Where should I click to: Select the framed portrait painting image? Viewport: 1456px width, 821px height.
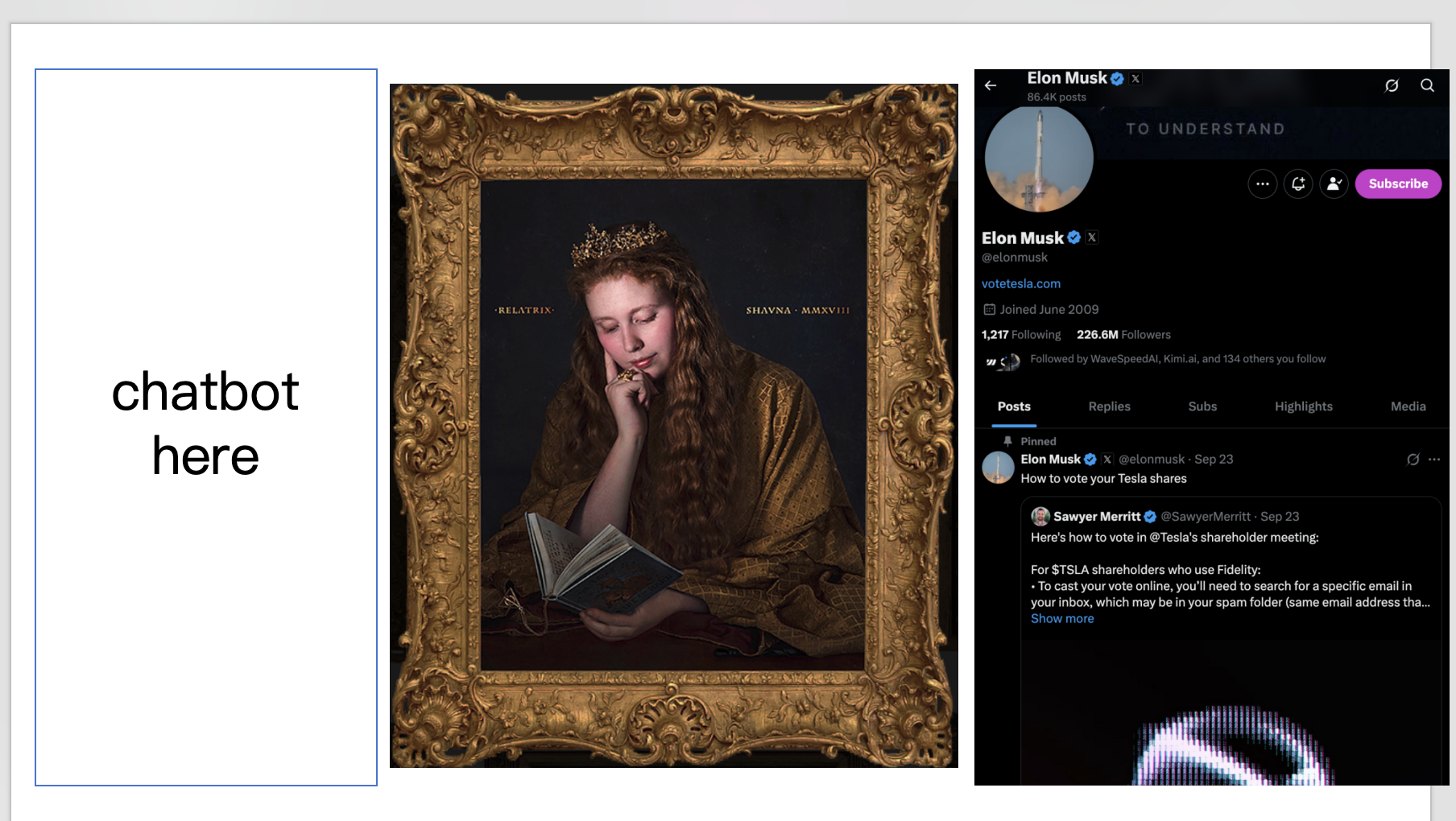(674, 426)
